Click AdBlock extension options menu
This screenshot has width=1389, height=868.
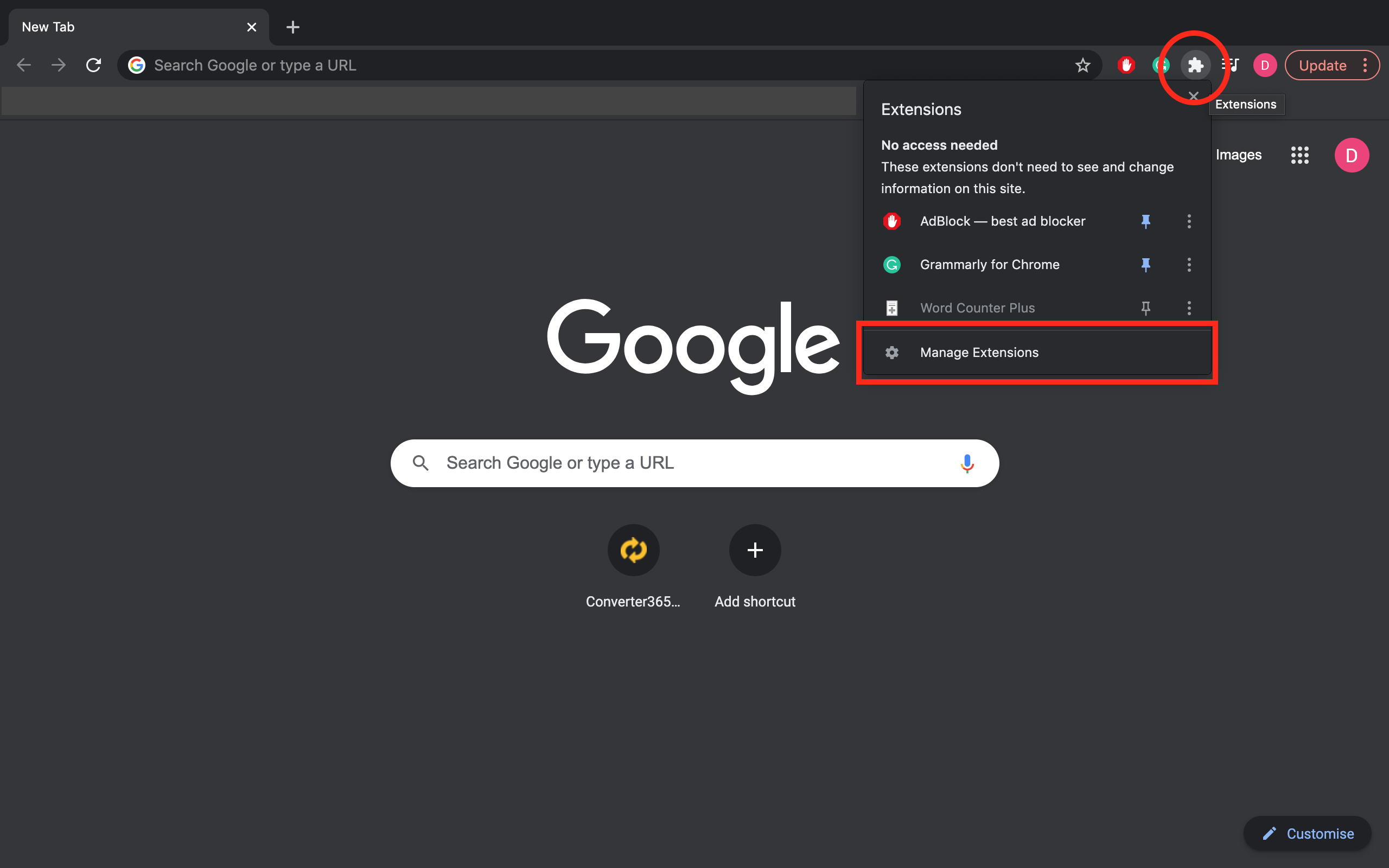click(x=1189, y=221)
